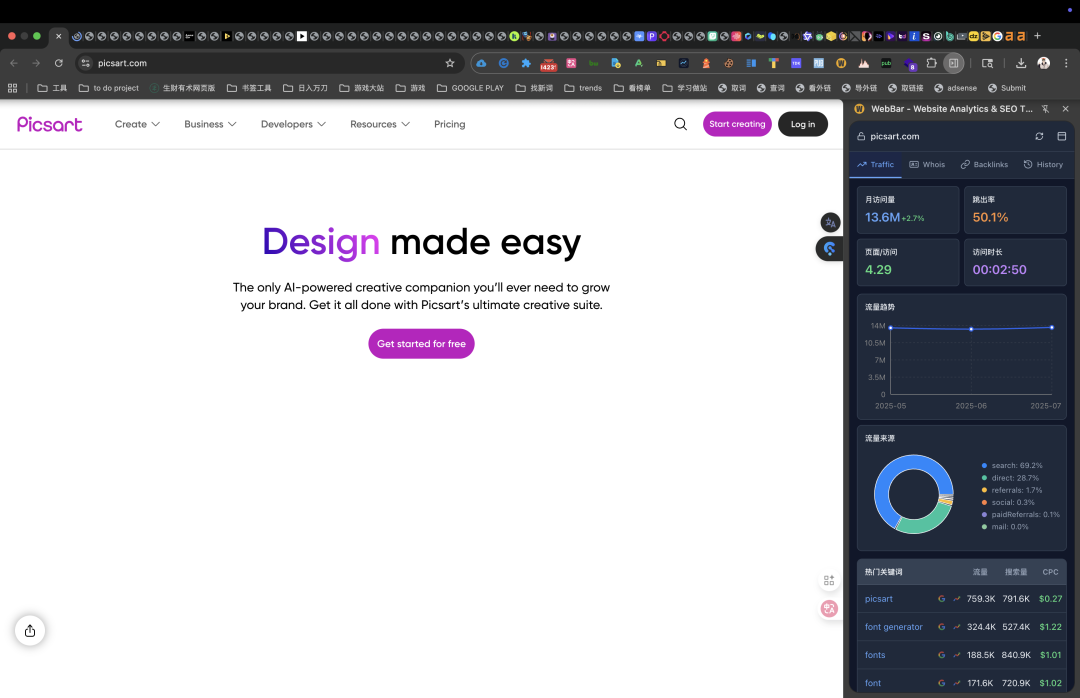Open Chrome downloads tray
Image resolution: width=1080 pixels, height=698 pixels.
point(1021,63)
